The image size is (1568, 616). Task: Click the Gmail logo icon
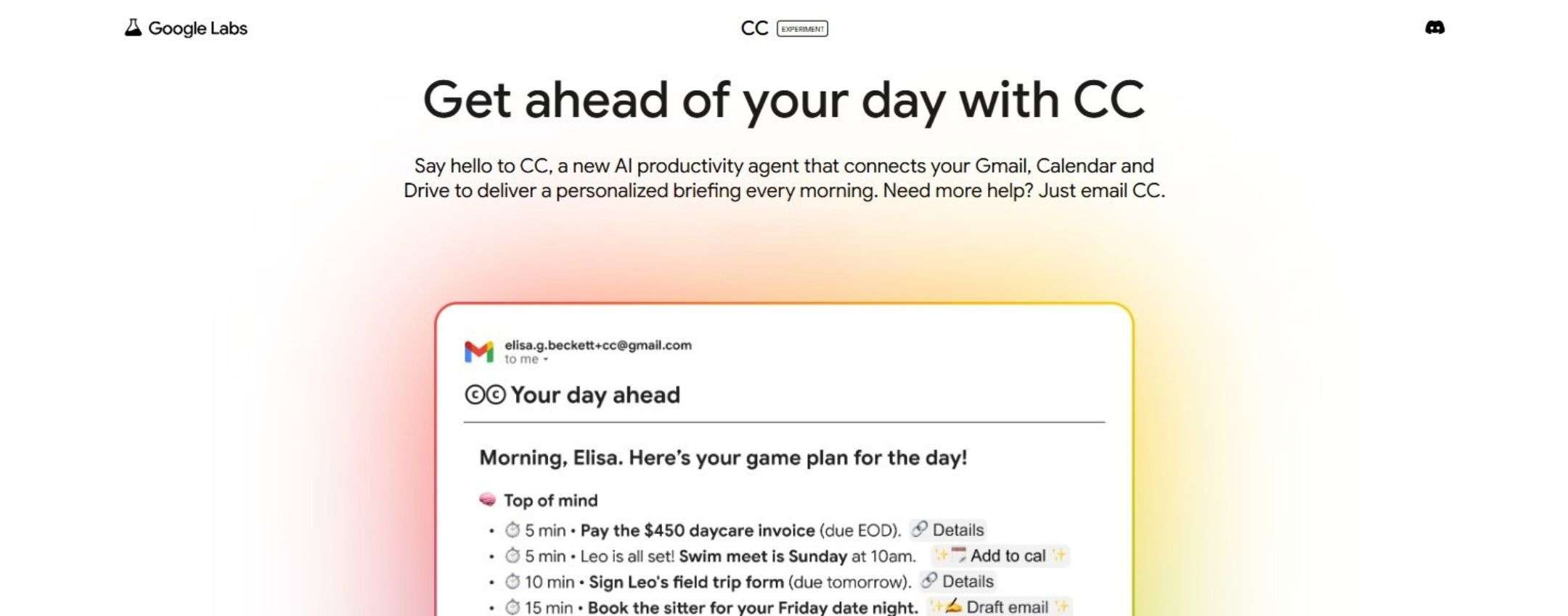point(479,352)
